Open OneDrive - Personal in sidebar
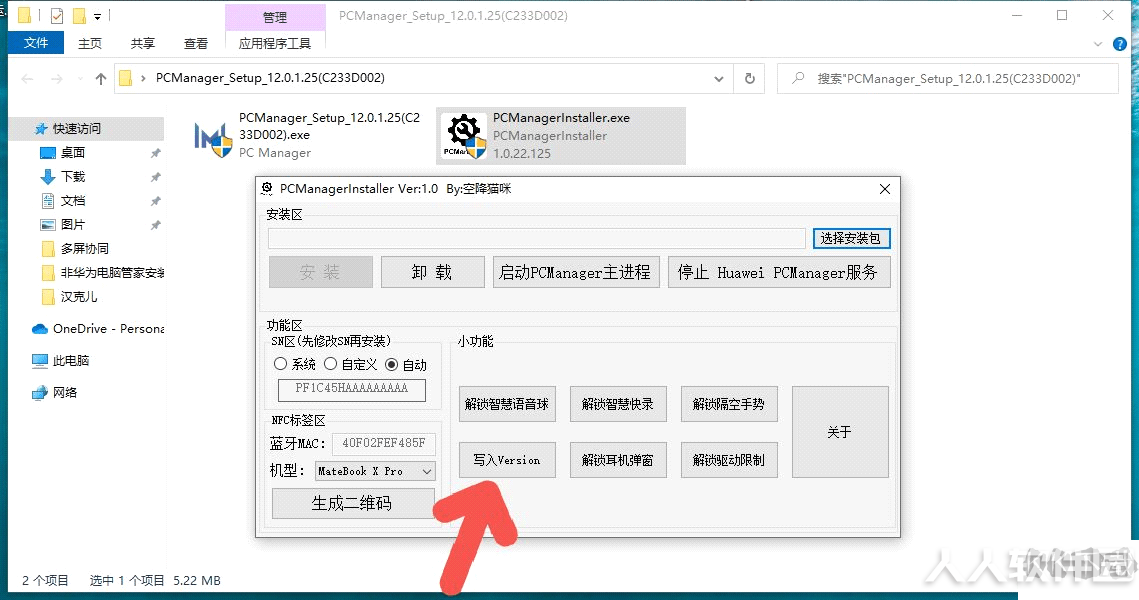The height and width of the screenshot is (600, 1139). [108, 328]
